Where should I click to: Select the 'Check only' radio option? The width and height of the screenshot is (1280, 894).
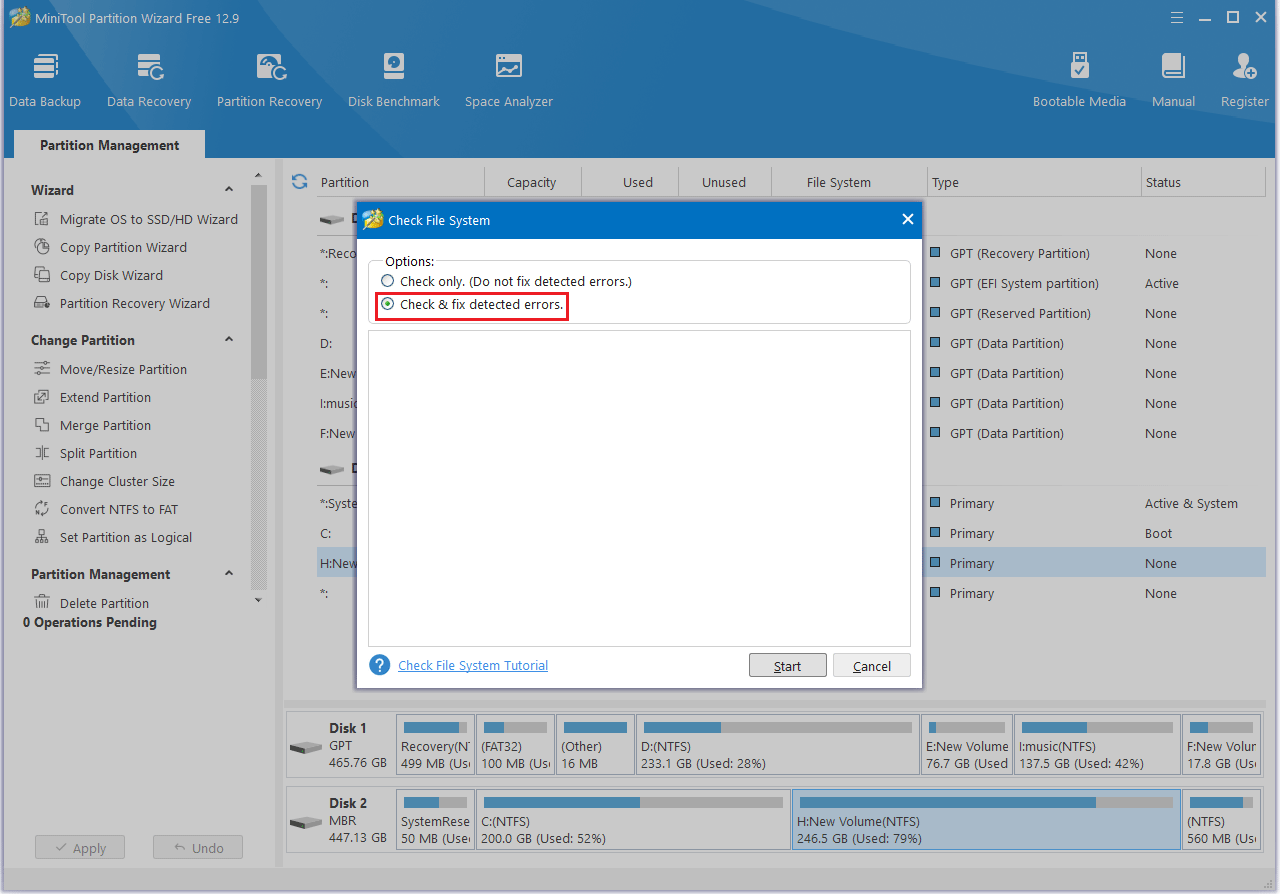pyautogui.click(x=388, y=282)
